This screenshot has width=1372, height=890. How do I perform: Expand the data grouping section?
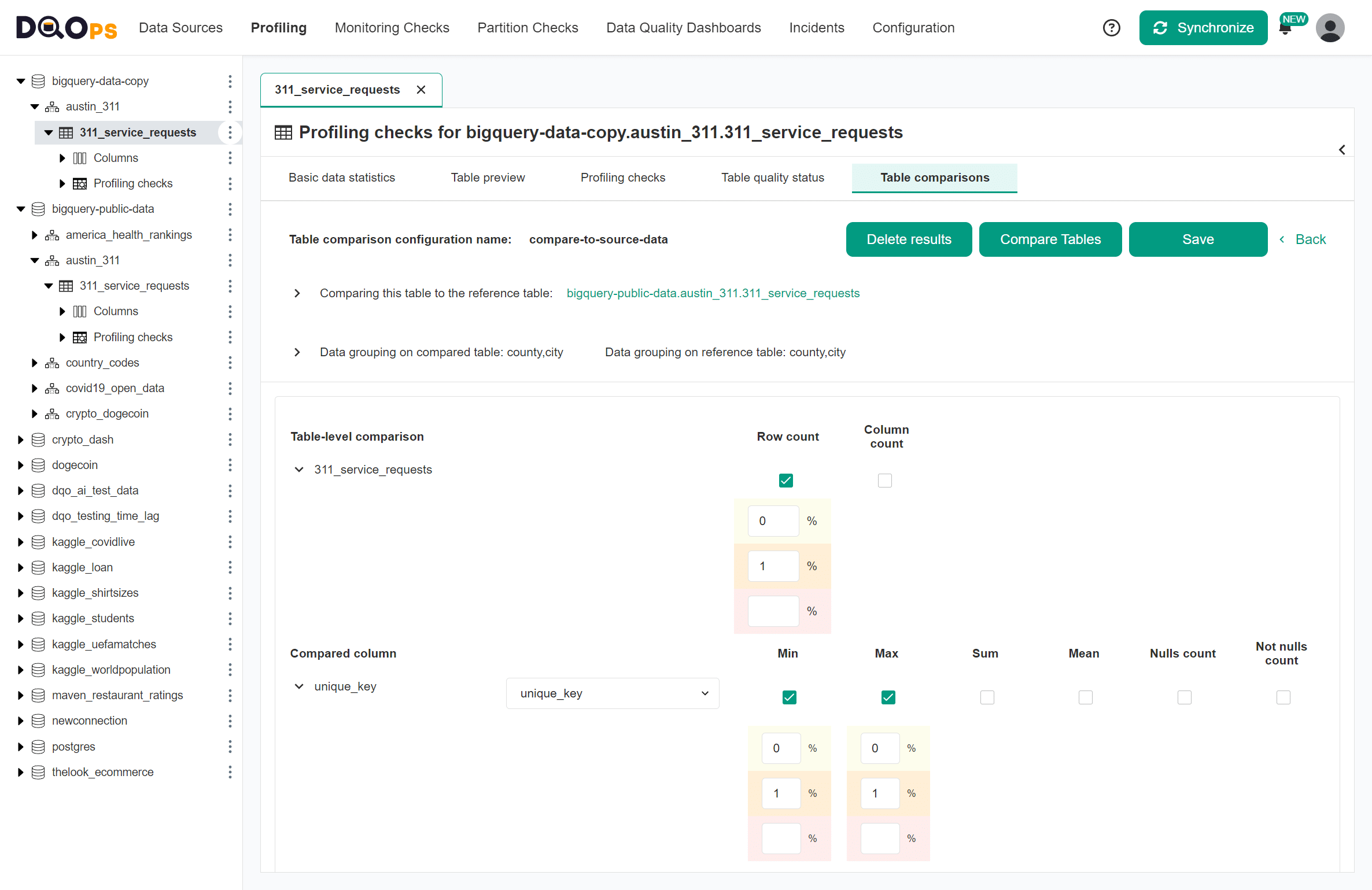[x=297, y=352]
